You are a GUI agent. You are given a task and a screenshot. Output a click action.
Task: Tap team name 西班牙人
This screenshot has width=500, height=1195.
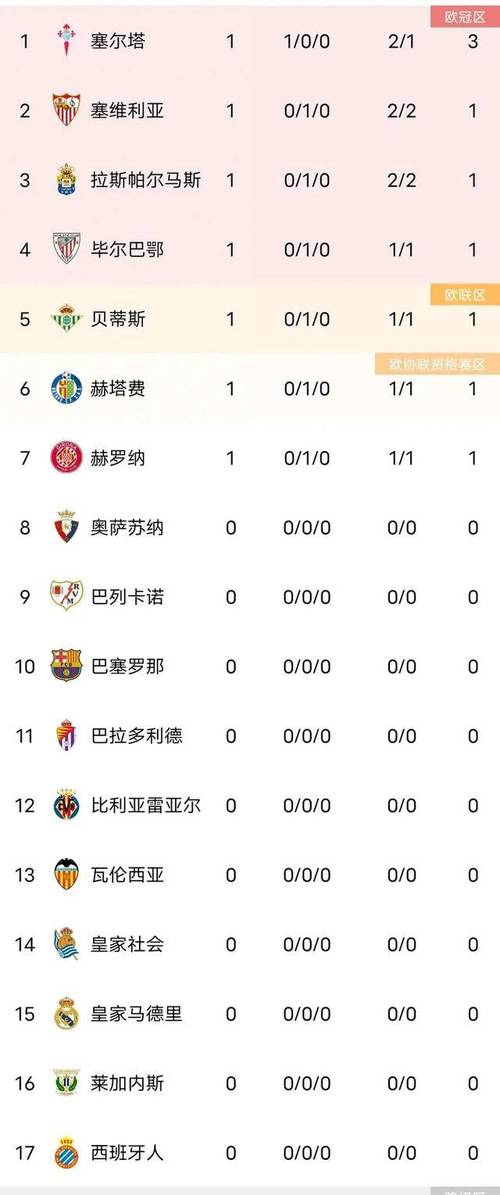(127, 1153)
